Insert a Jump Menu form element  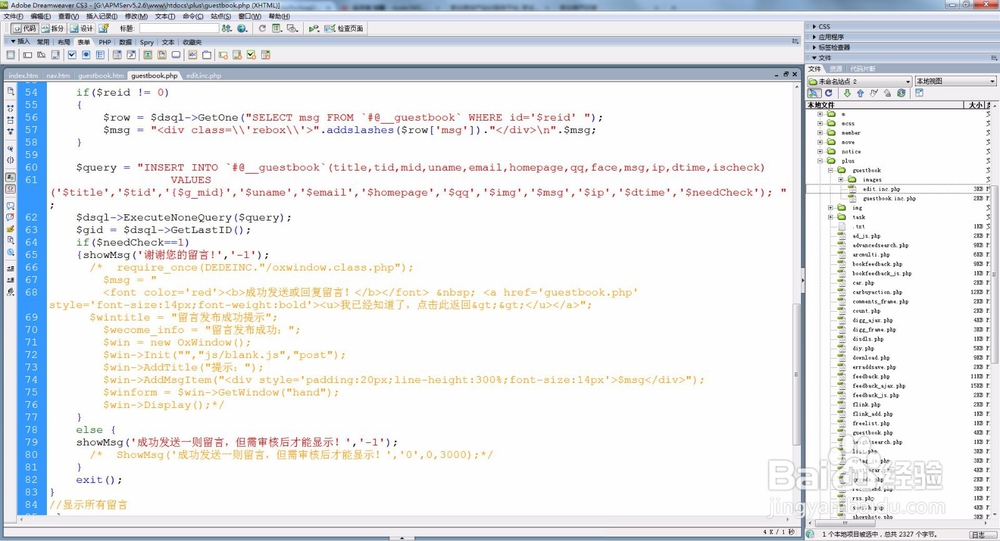pos(131,55)
